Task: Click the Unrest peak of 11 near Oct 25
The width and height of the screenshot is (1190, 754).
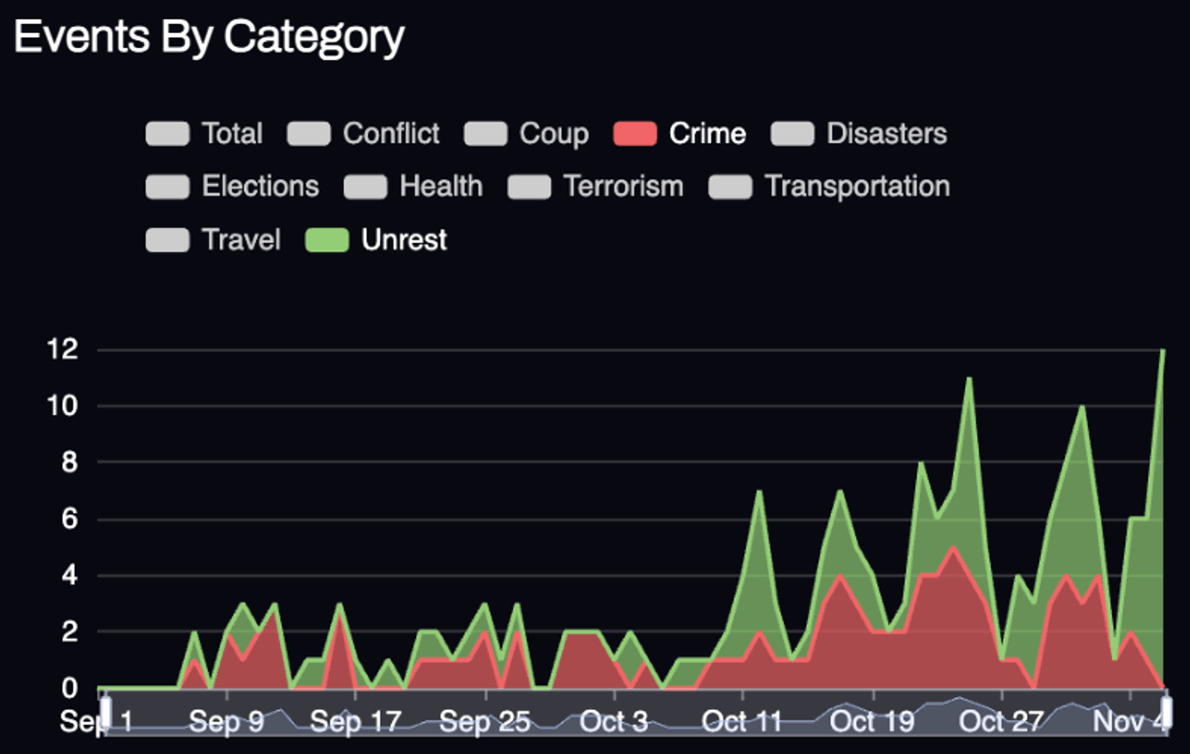Action: click(968, 379)
